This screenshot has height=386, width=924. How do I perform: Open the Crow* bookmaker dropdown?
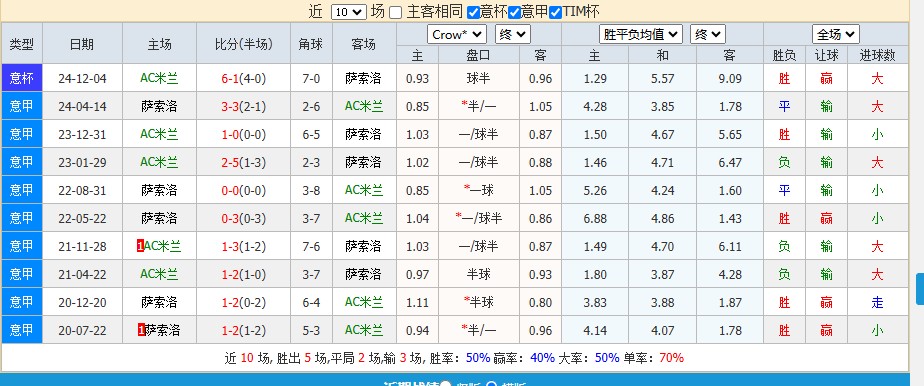(x=457, y=34)
